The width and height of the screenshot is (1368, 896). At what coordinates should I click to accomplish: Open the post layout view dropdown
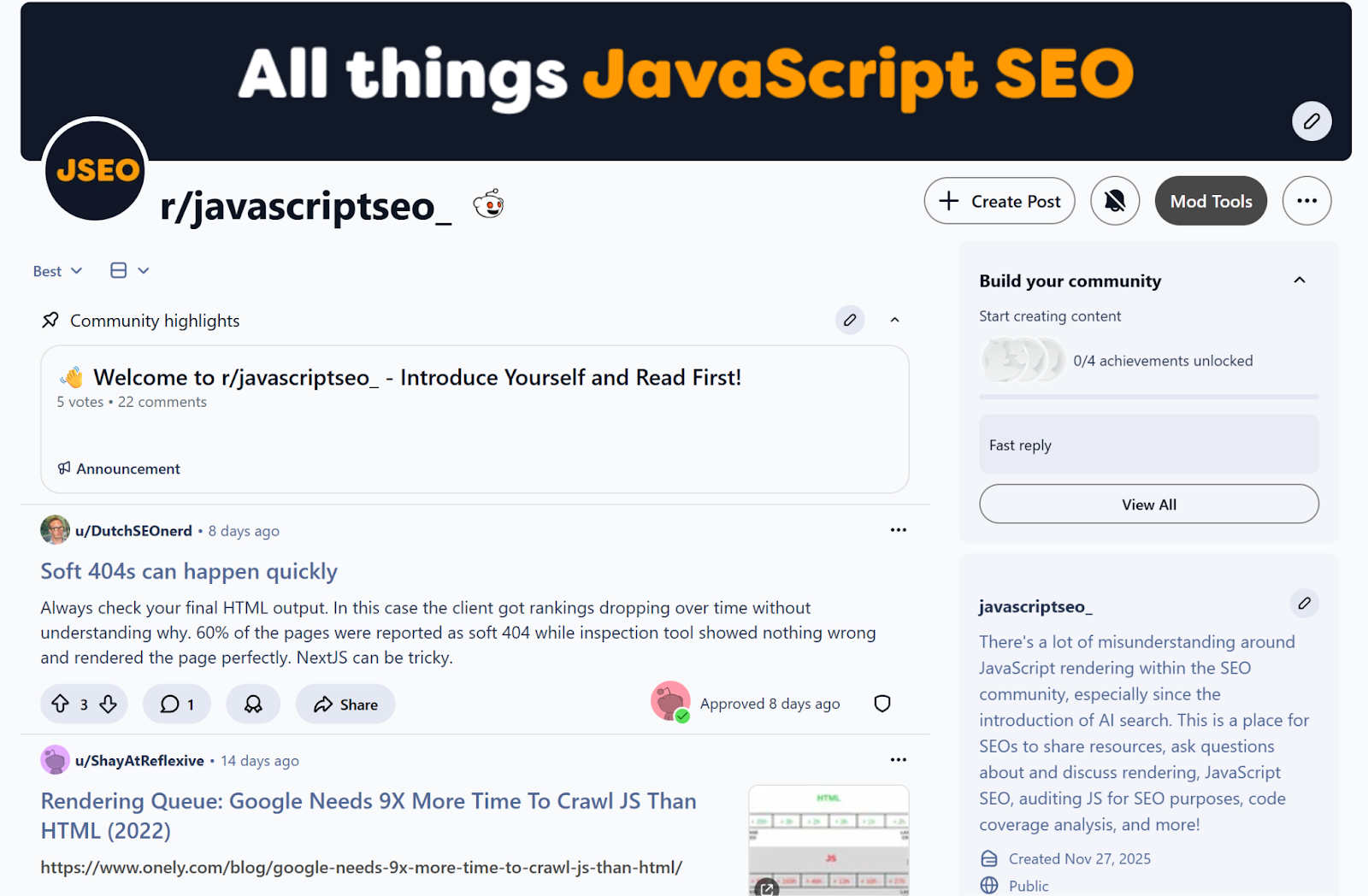128,270
